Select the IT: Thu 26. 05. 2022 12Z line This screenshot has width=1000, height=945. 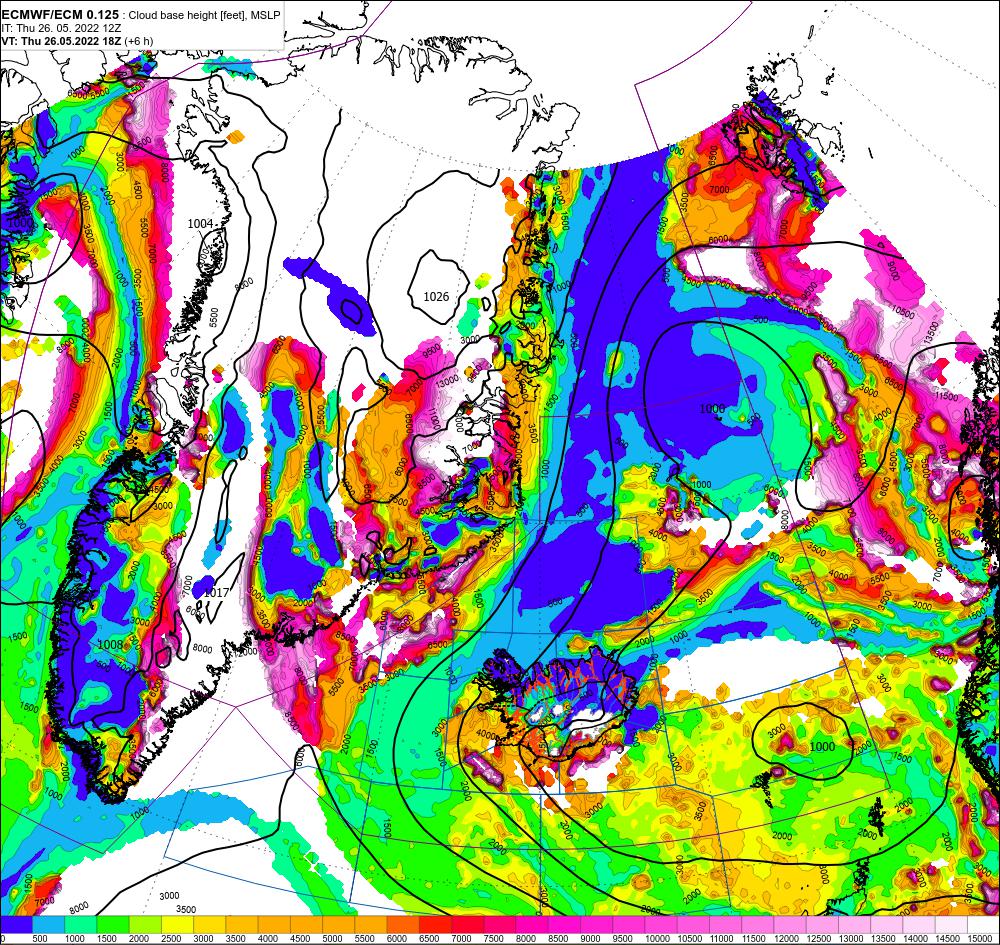pyautogui.click(x=61, y=28)
